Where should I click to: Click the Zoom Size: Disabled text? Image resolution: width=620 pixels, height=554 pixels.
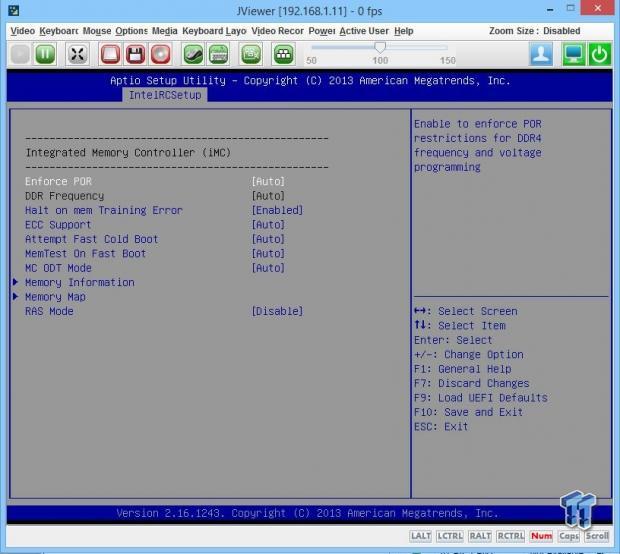[535, 31]
